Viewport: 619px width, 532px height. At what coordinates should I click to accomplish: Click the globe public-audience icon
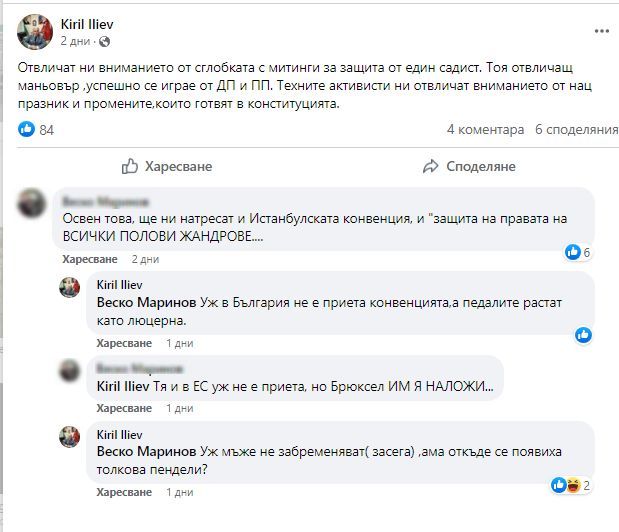point(105,41)
